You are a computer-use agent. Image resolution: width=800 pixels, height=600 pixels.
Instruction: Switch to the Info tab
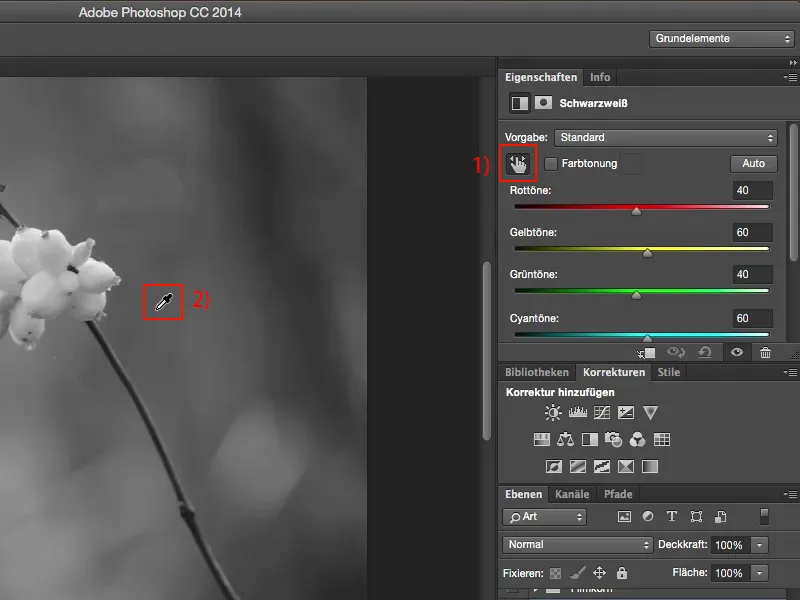click(600, 77)
